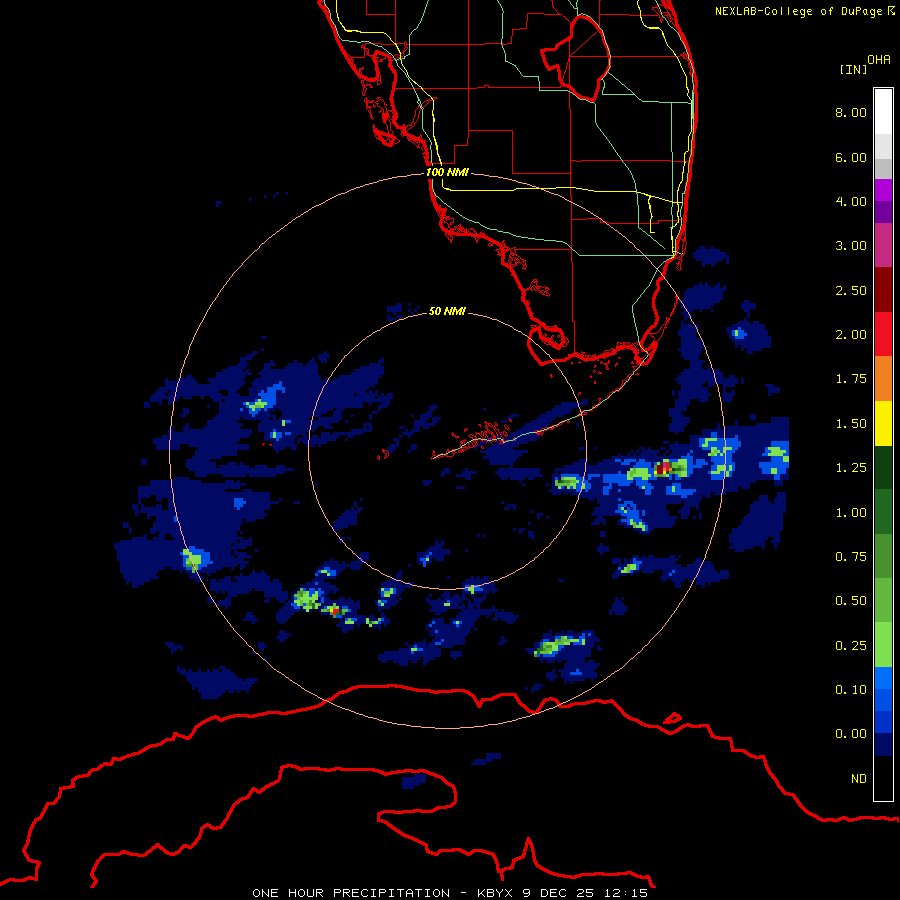Click the 100 NMI range ring label
This screenshot has width=900, height=900.
(447, 172)
